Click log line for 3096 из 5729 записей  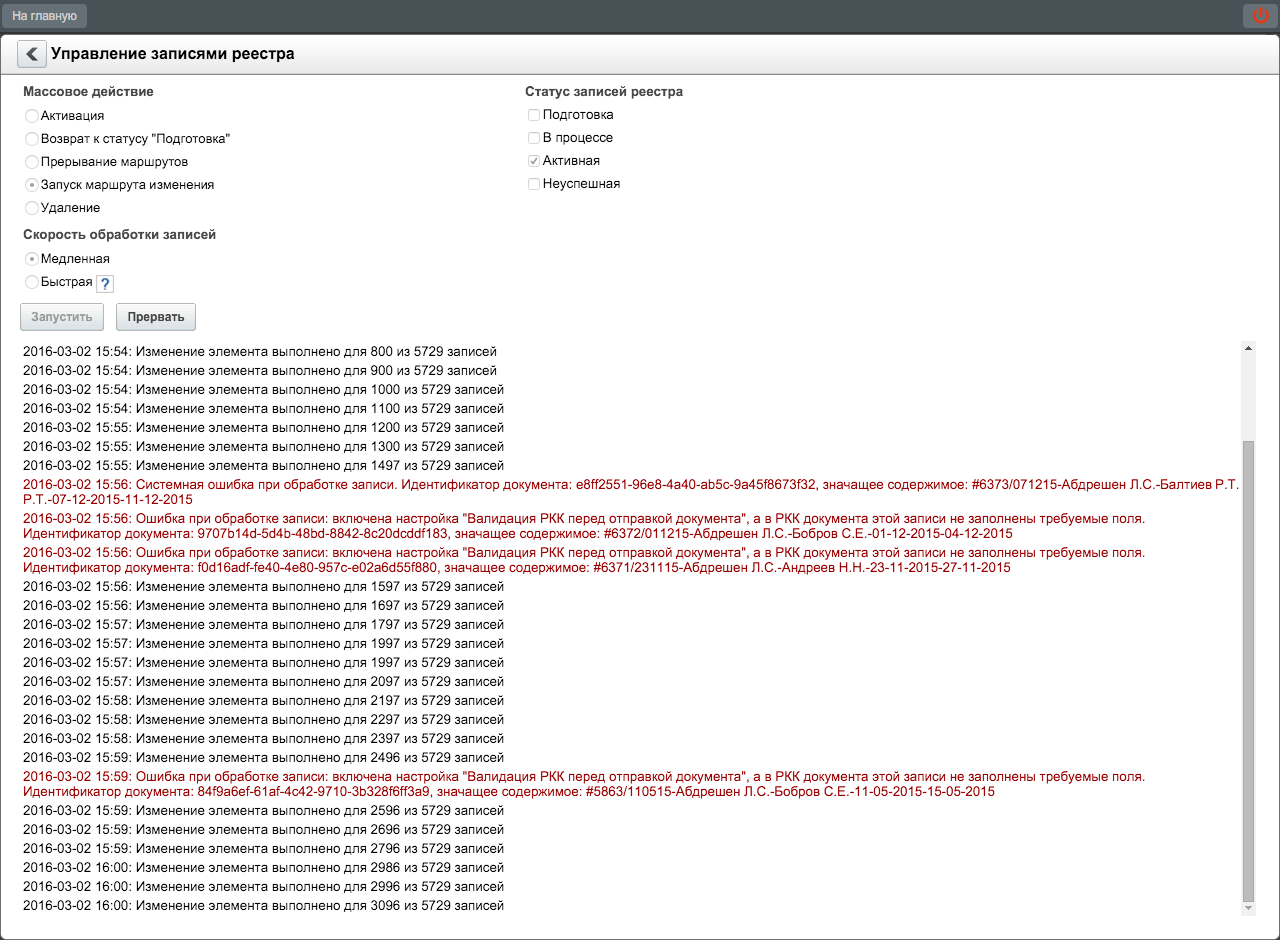pos(263,906)
